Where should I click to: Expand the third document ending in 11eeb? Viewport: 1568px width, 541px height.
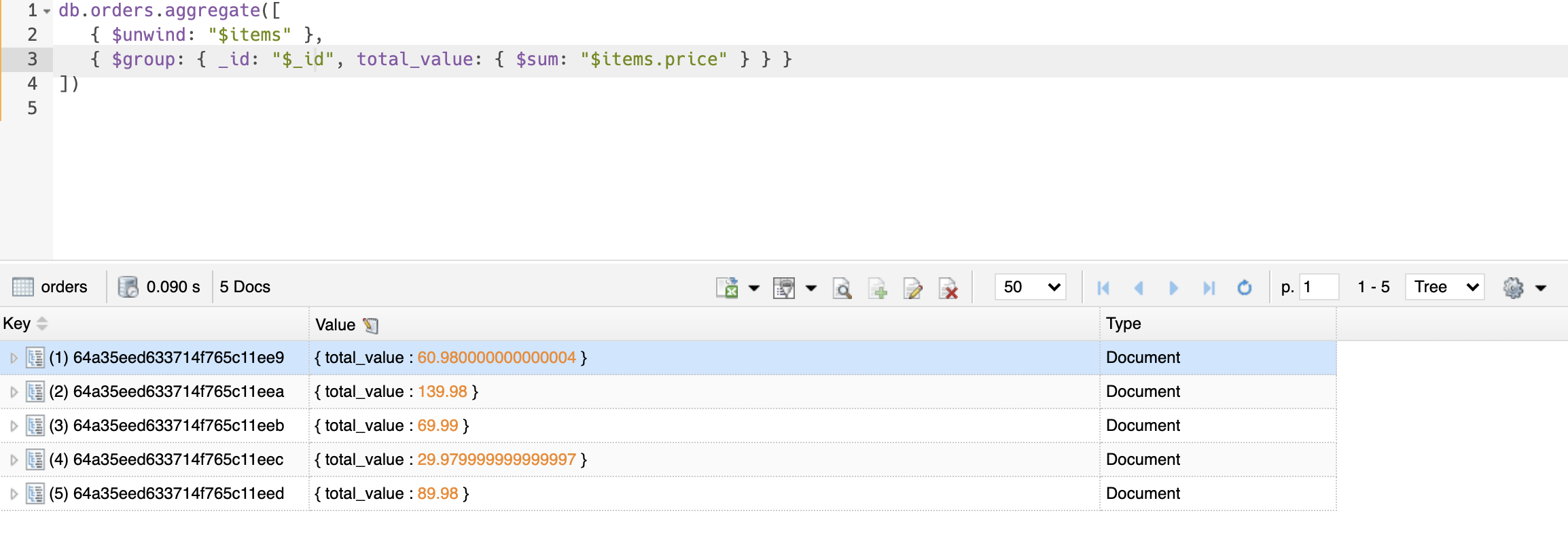pos(14,425)
